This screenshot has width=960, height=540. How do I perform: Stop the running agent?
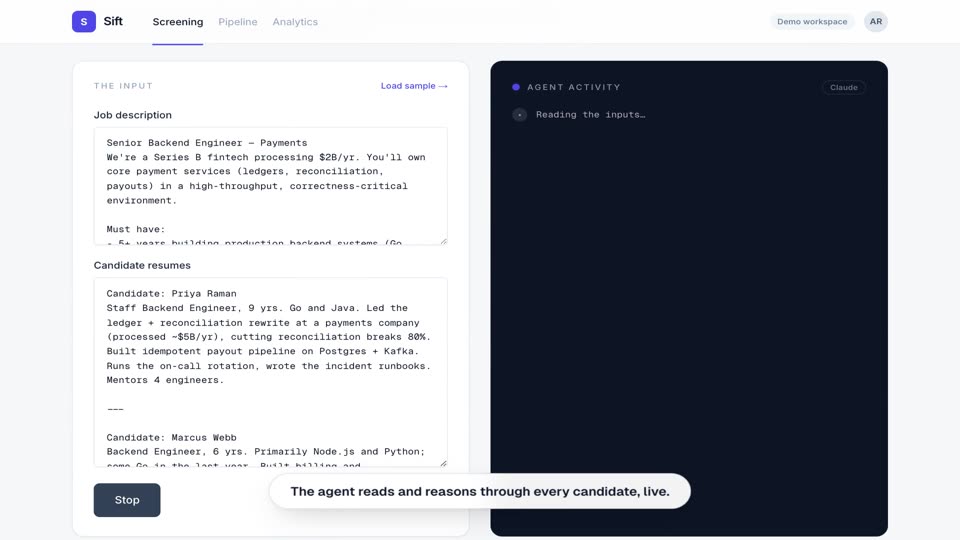pyautogui.click(x=127, y=500)
